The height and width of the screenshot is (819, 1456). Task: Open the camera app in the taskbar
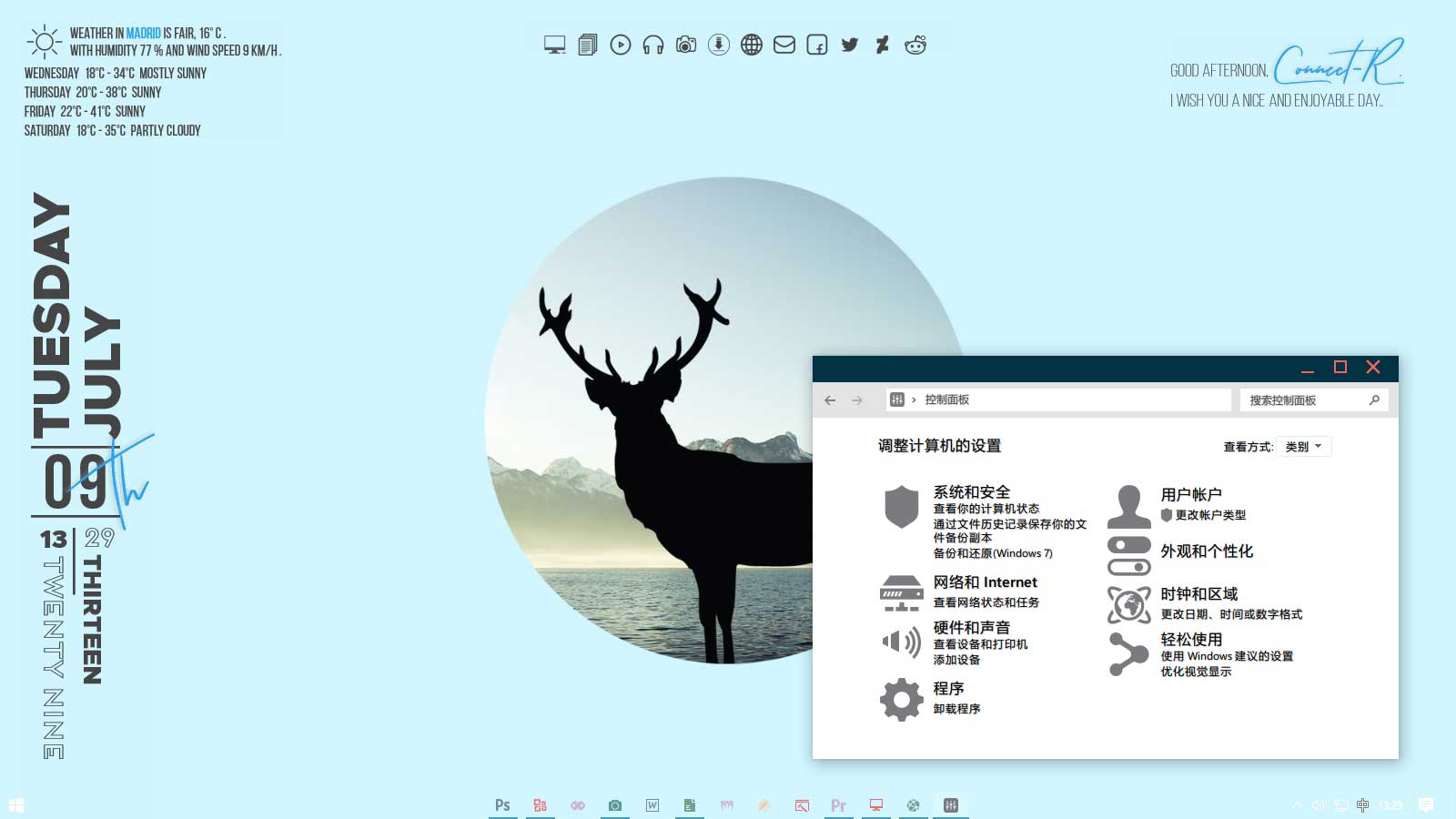tap(615, 805)
